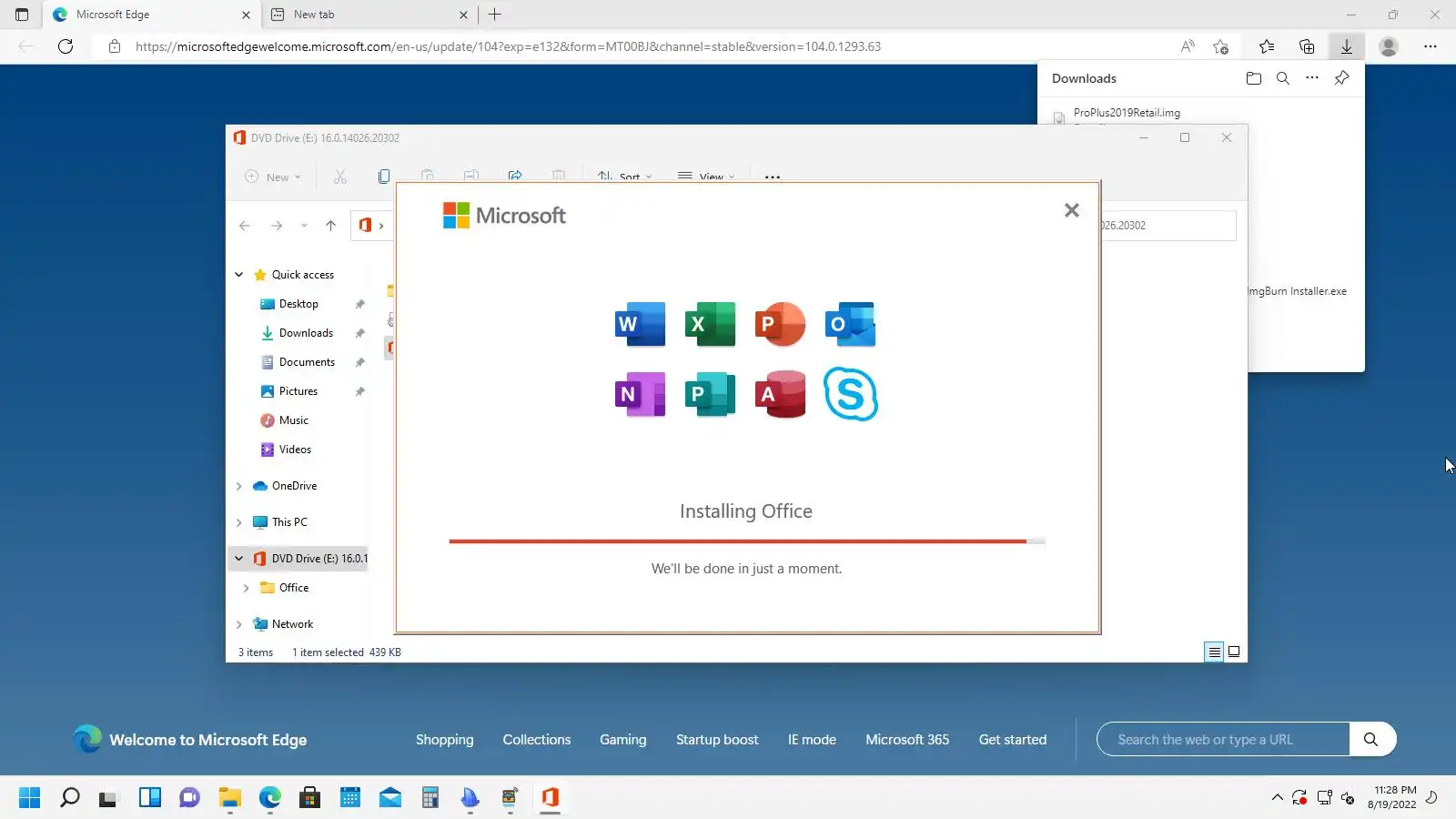The height and width of the screenshot is (819, 1456).
Task: Open the Gaming link on welcome page
Action: coord(623,740)
